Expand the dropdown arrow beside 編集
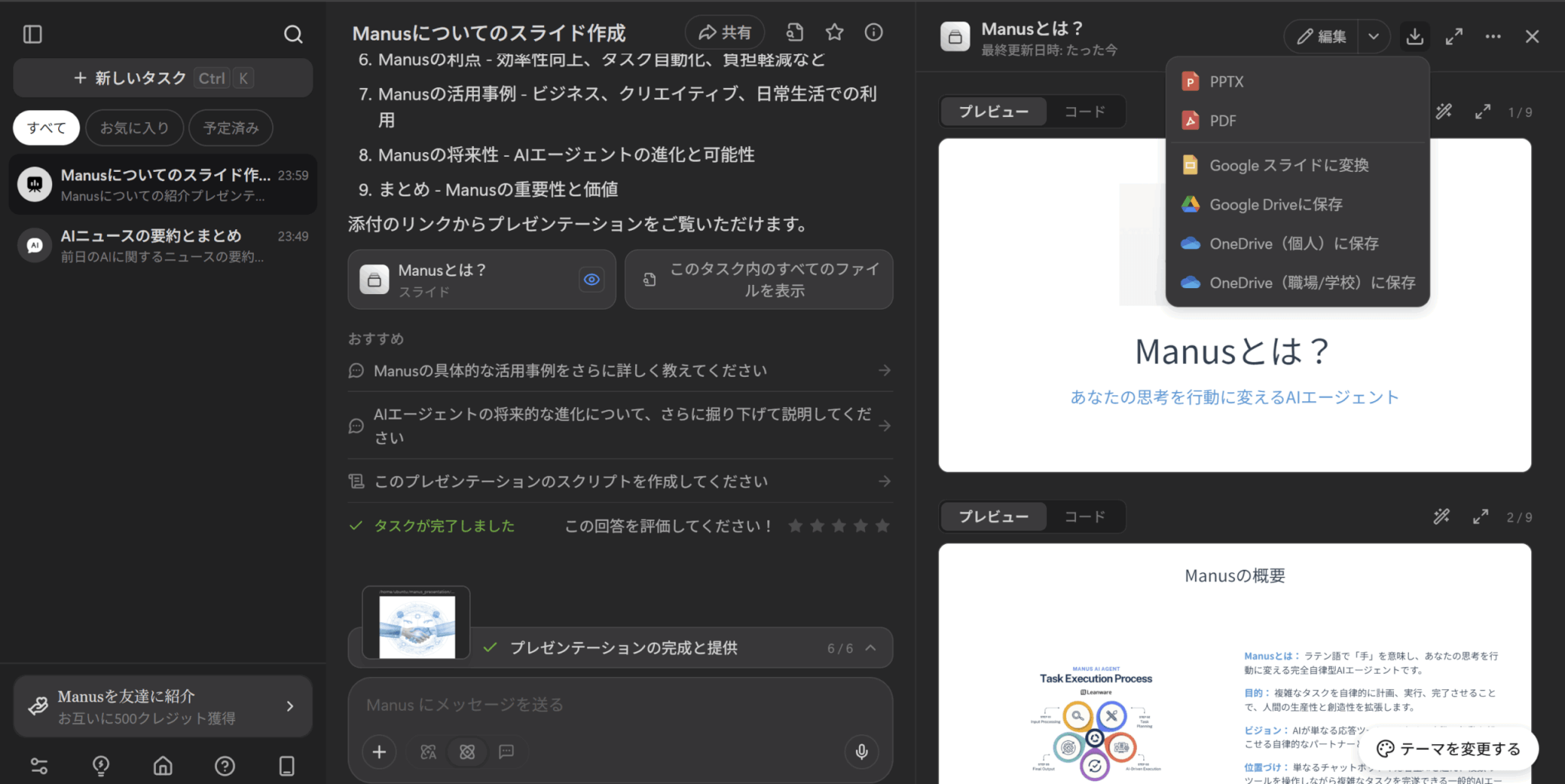Viewport: 1565px width, 784px height. pos(1374,36)
